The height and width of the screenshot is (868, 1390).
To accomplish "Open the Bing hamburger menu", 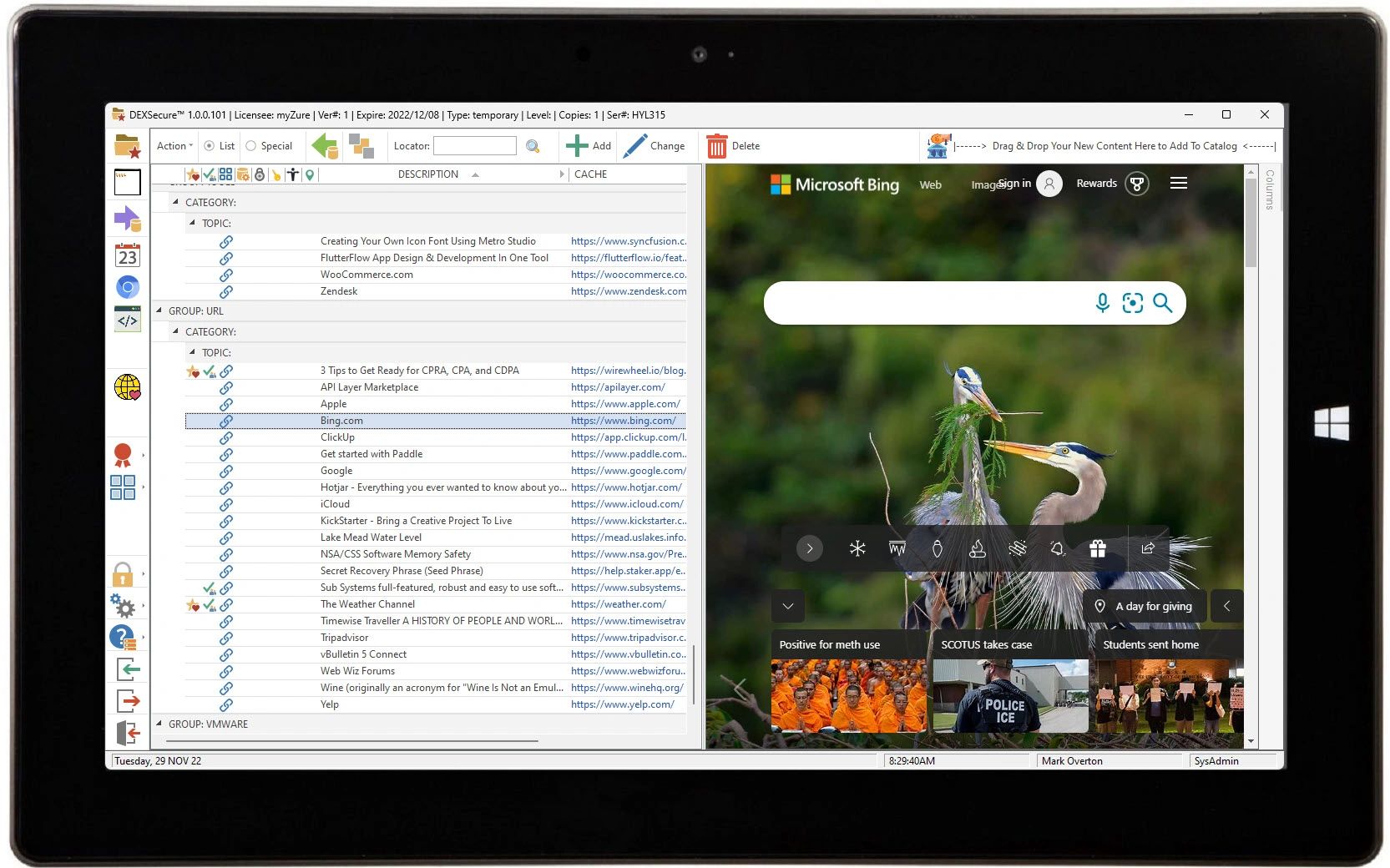I will pyautogui.click(x=1178, y=184).
